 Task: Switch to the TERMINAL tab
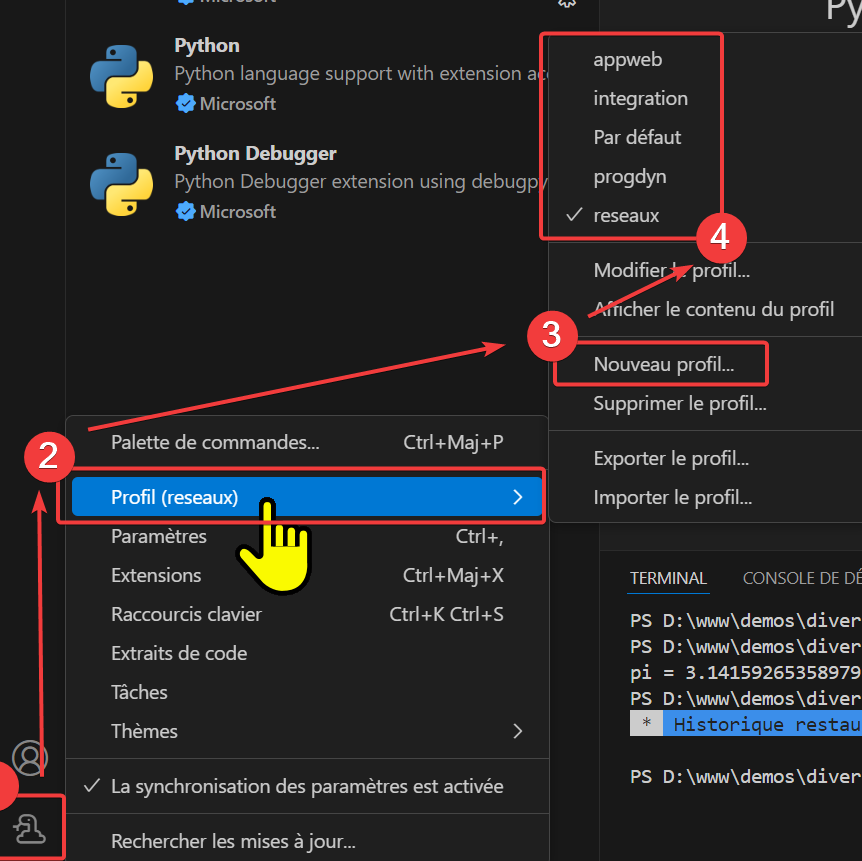tap(668, 578)
